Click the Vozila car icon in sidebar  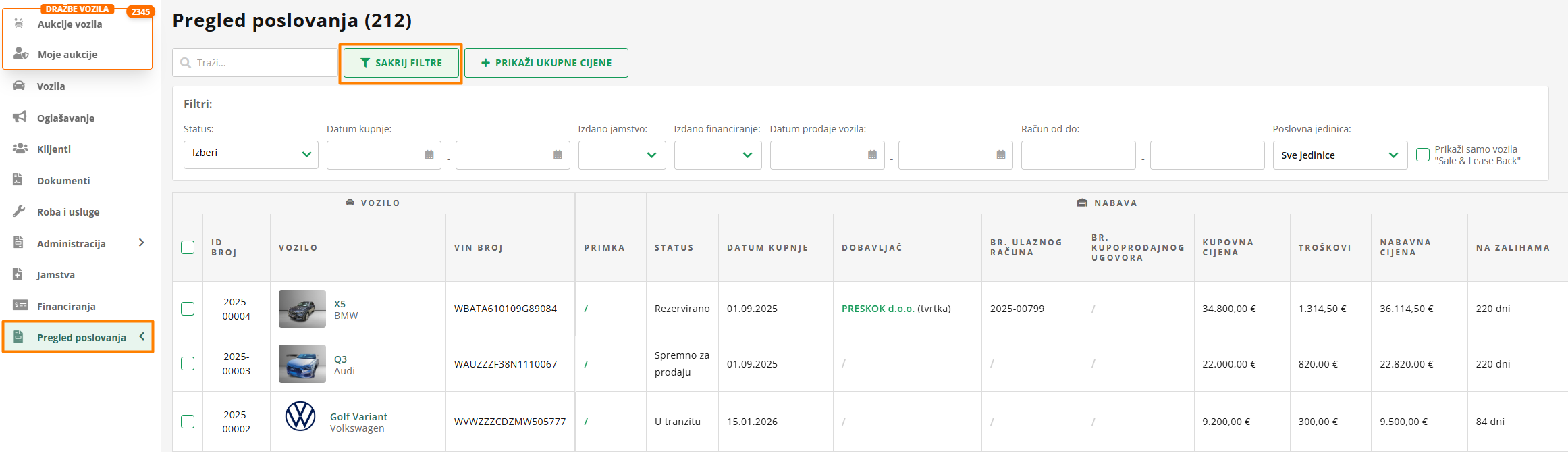(20, 86)
